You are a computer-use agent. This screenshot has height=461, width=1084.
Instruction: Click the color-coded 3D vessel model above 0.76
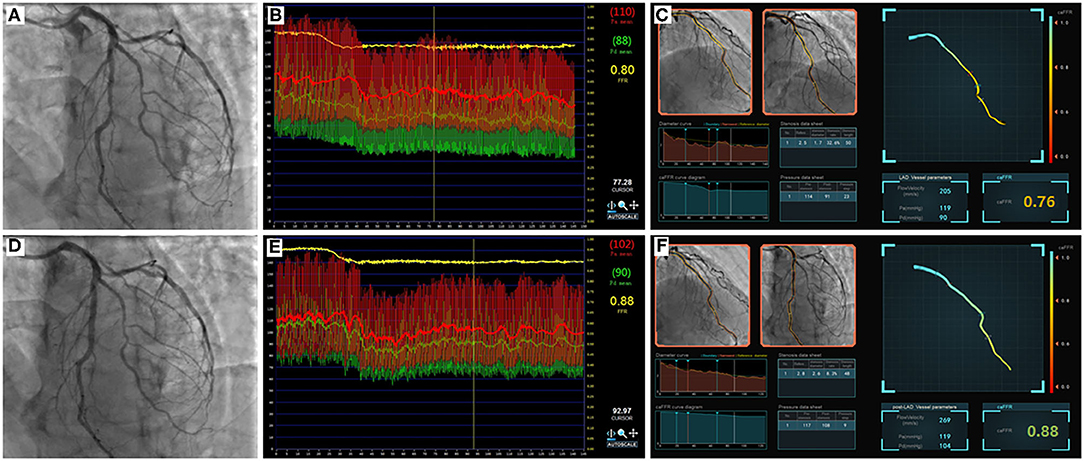coord(957,79)
